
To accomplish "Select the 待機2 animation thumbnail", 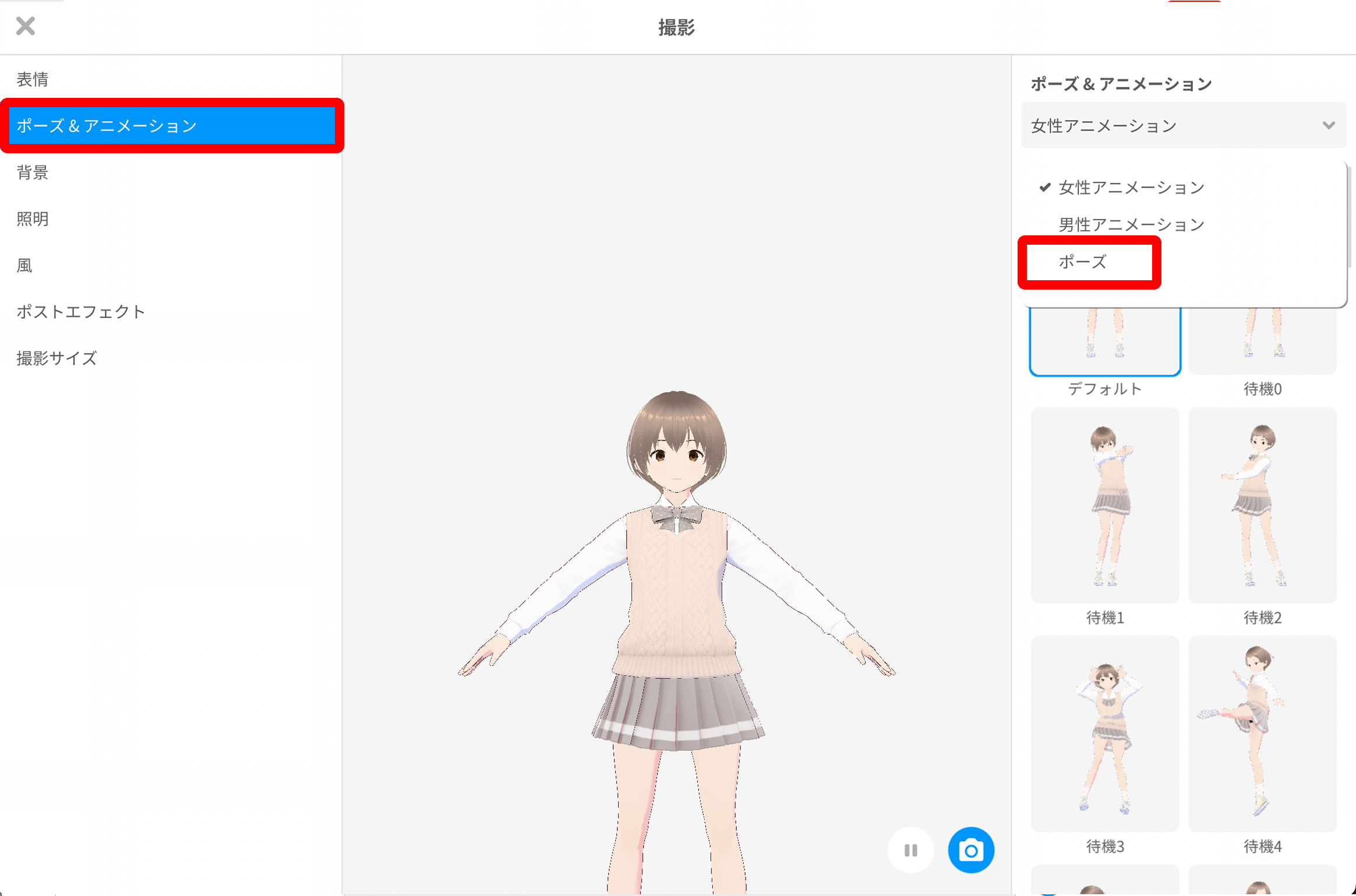I will 1262,505.
